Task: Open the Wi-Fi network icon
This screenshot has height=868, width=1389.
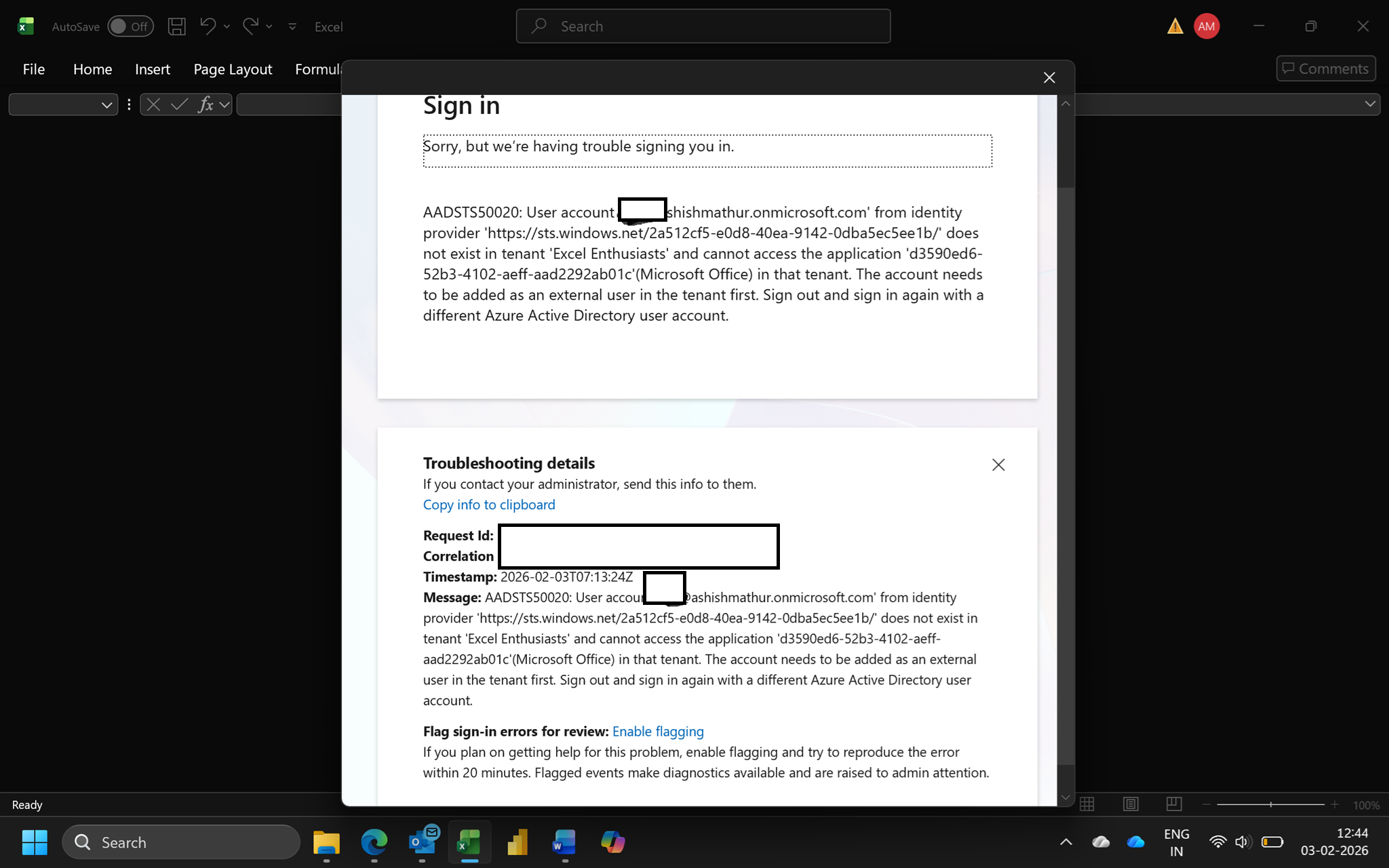Action: (x=1218, y=842)
